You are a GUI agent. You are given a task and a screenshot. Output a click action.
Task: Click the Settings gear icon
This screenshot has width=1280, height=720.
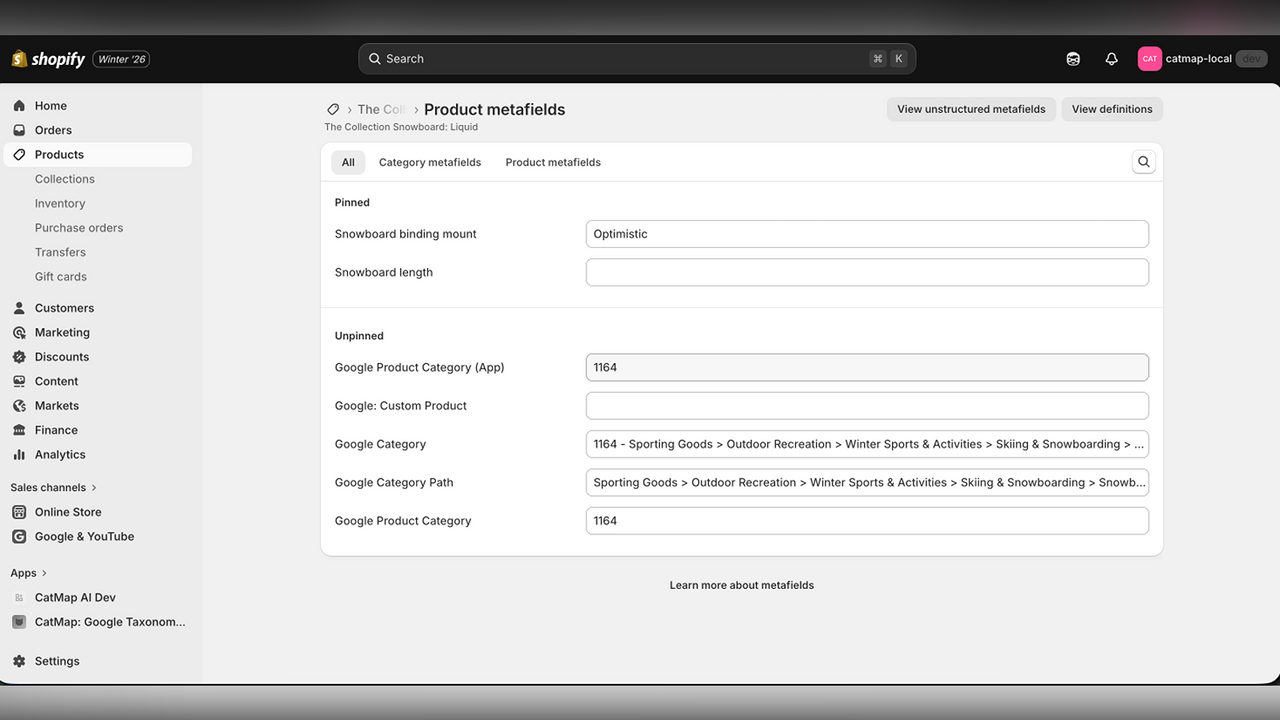point(19,661)
